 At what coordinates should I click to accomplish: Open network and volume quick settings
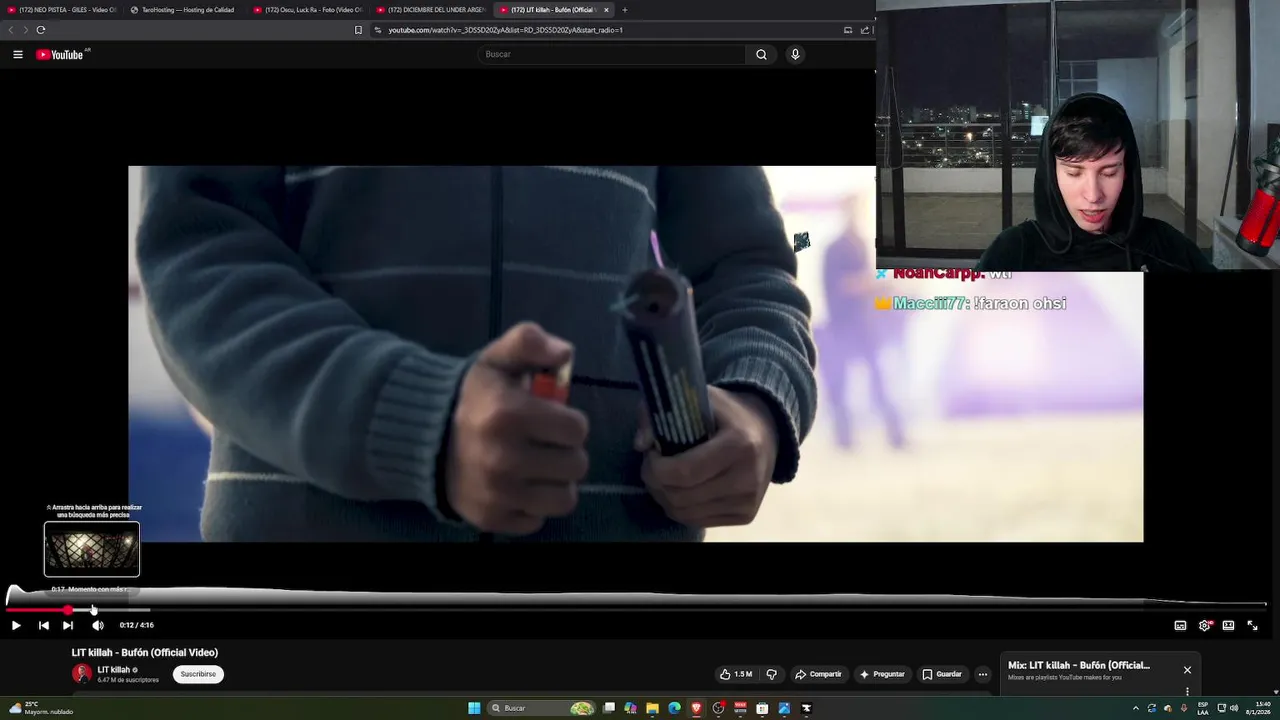click(x=1227, y=708)
